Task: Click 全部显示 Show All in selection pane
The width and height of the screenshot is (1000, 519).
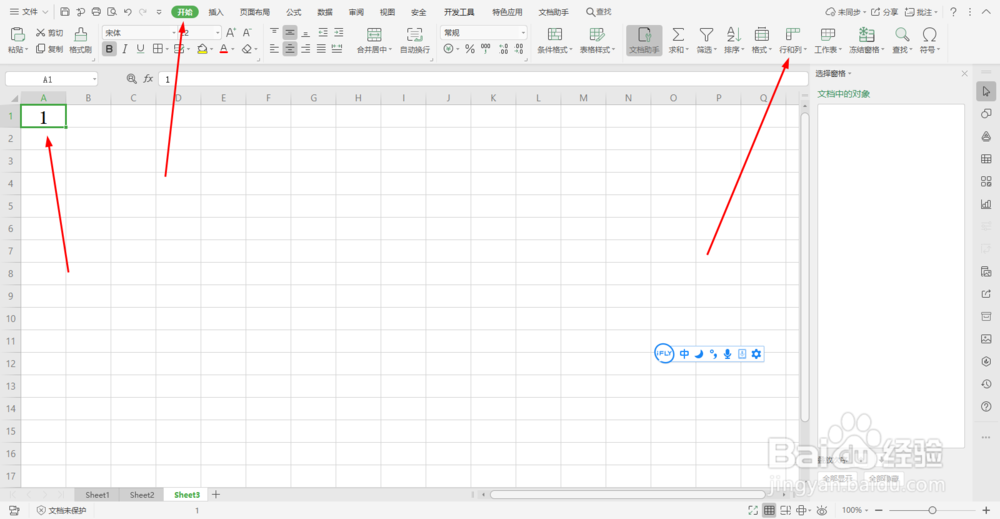Action: click(x=837, y=478)
